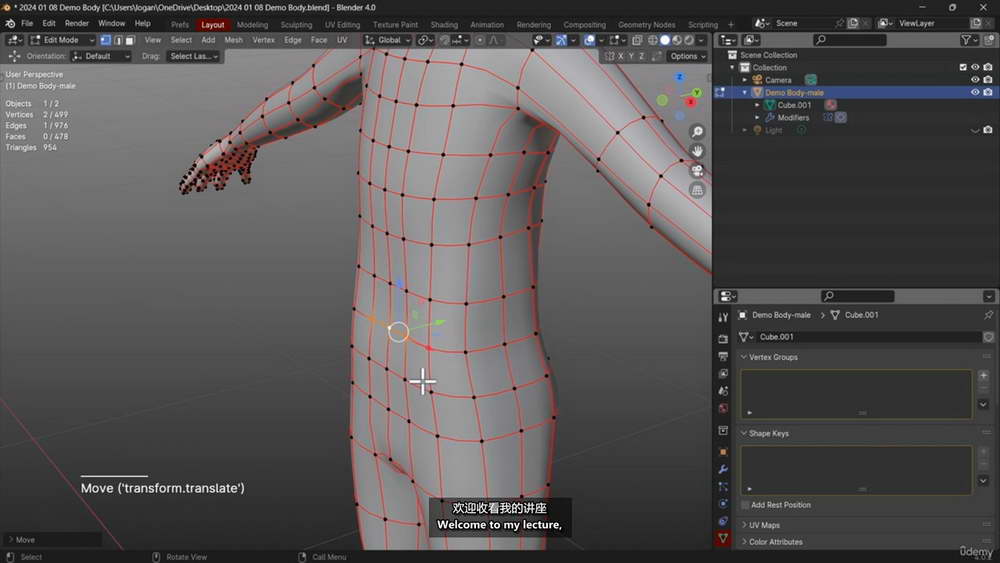Select solid viewport shading
Image resolution: width=1000 pixels, height=563 pixels.
click(x=665, y=40)
